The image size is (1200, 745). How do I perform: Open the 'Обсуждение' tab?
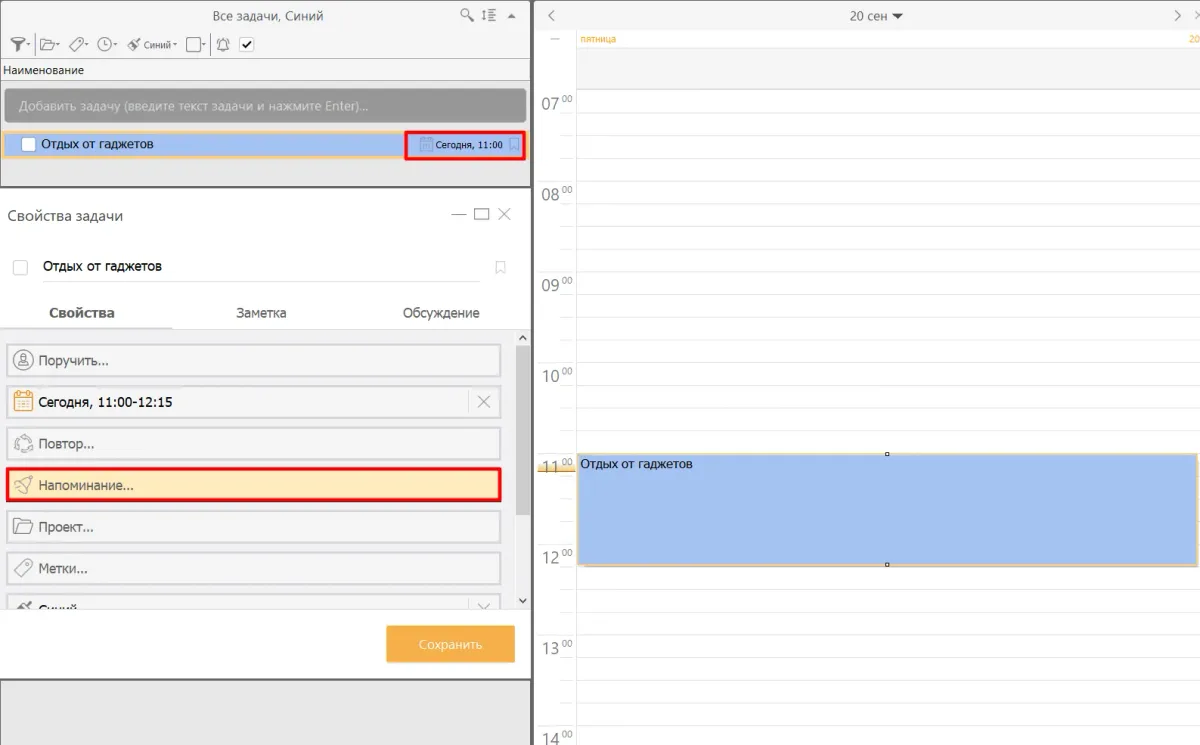[440, 313]
